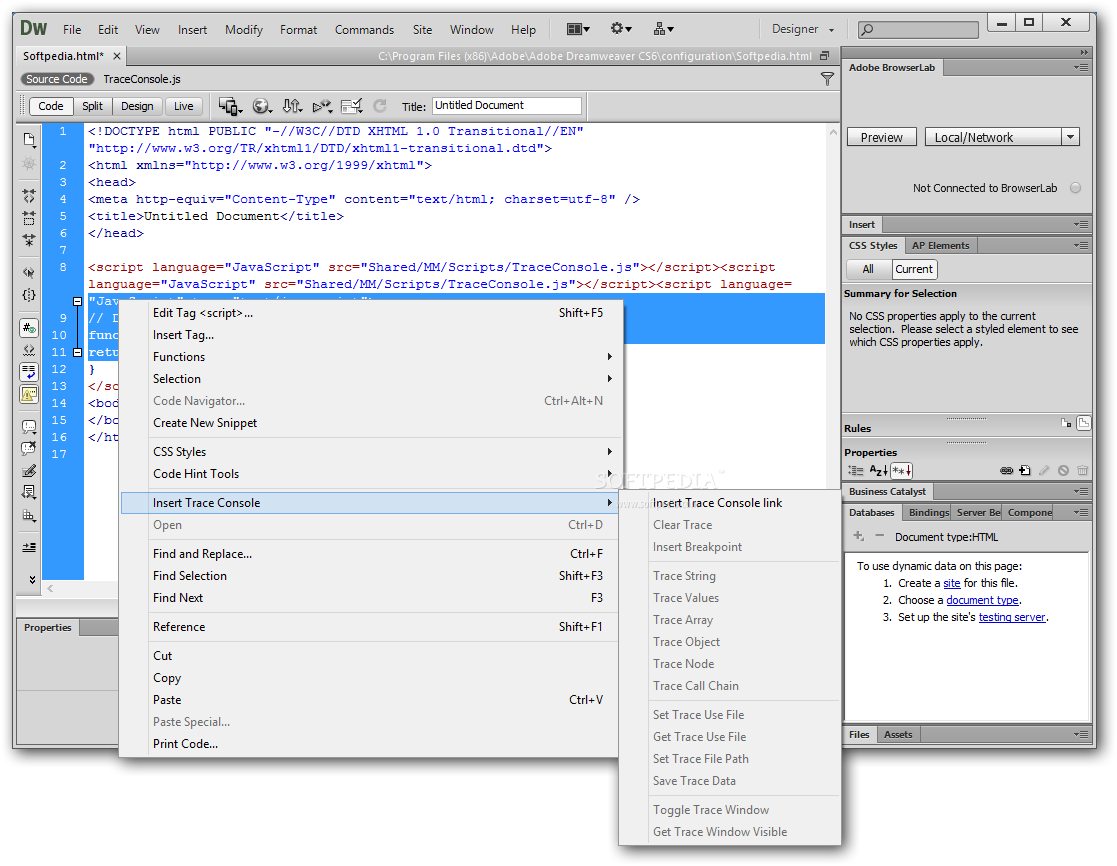
Task: Expand the Selection submenu
Action: (370, 379)
